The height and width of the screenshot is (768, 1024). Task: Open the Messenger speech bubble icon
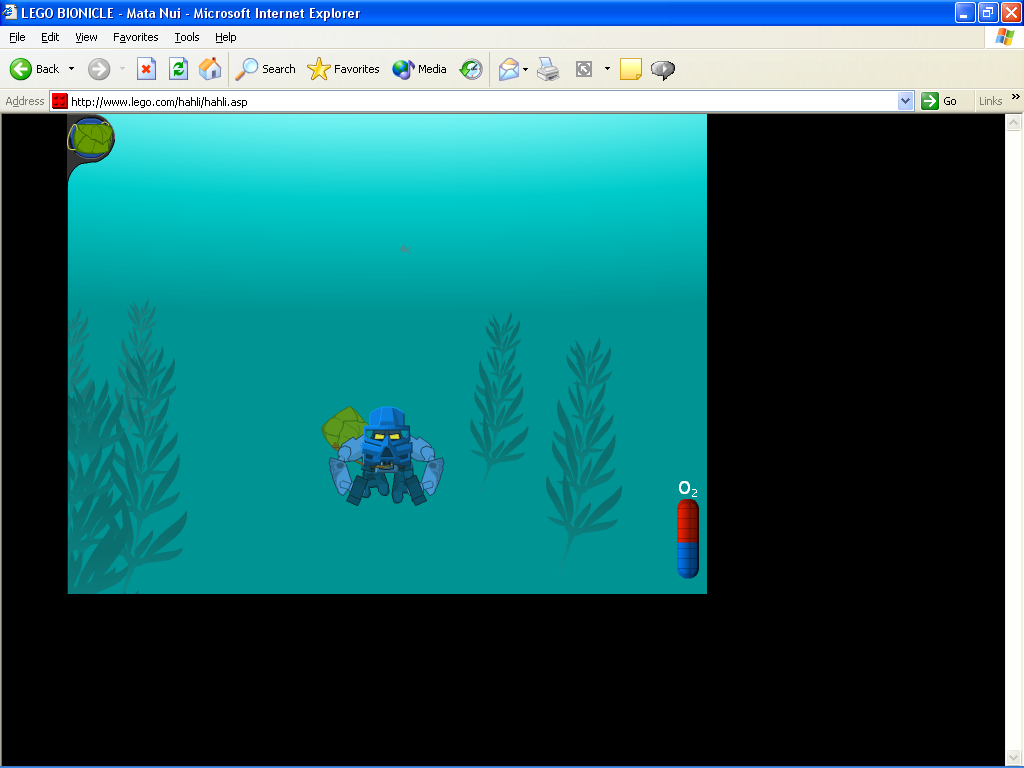tap(663, 69)
